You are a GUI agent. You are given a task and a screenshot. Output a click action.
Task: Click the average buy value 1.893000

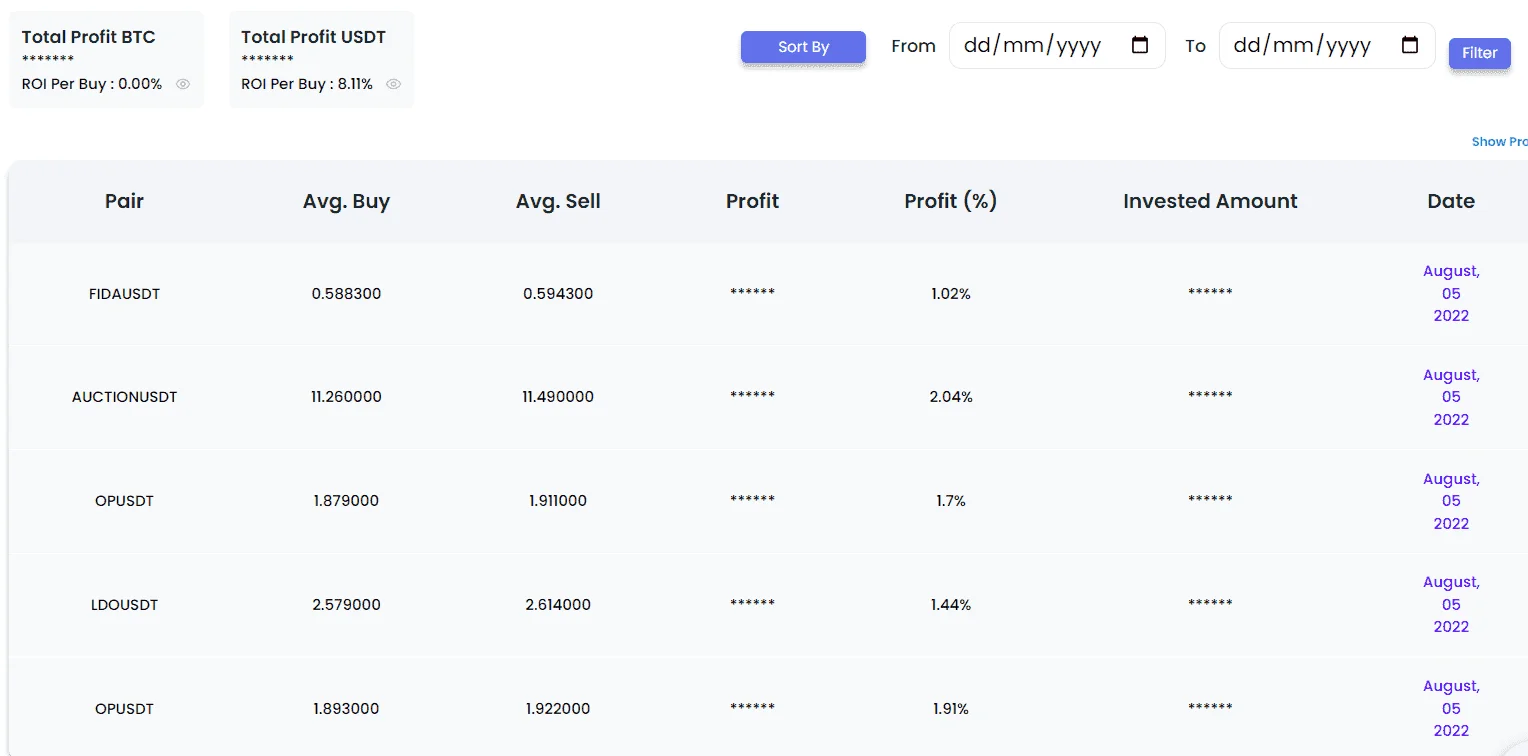[x=346, y=709]
